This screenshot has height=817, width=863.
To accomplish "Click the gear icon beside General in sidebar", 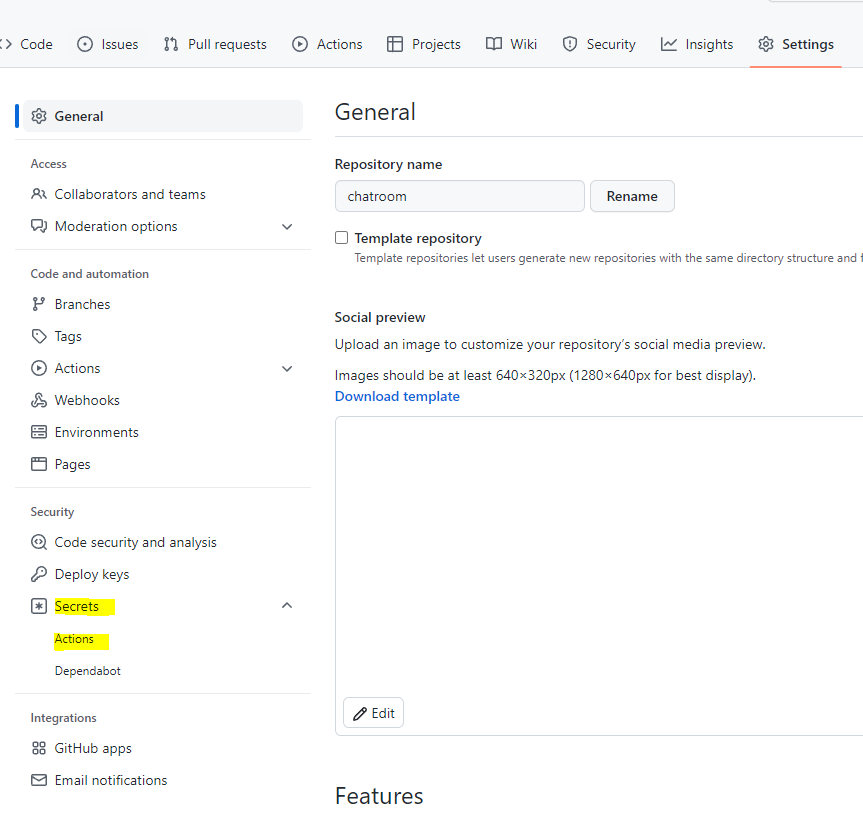I will click(39, 116).
